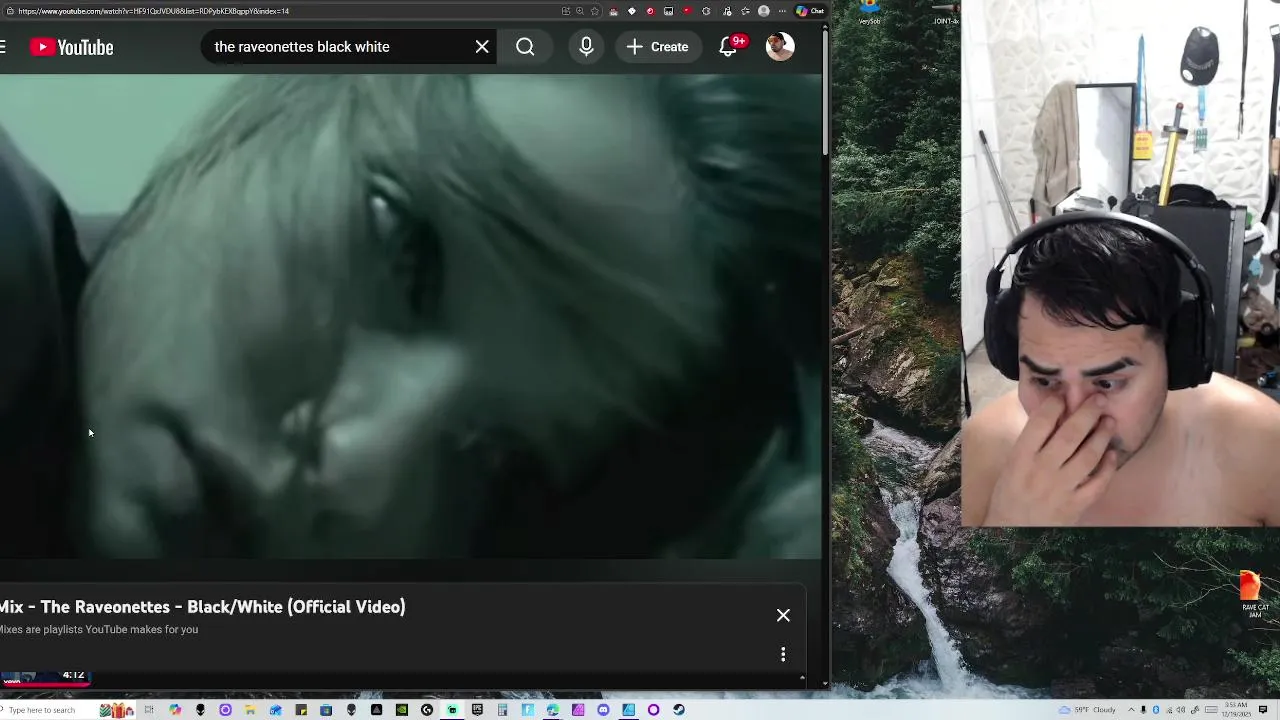Open the Action Center notification icon
Viewport: 1280px width, 720px height.
[x=1263, y=710]
